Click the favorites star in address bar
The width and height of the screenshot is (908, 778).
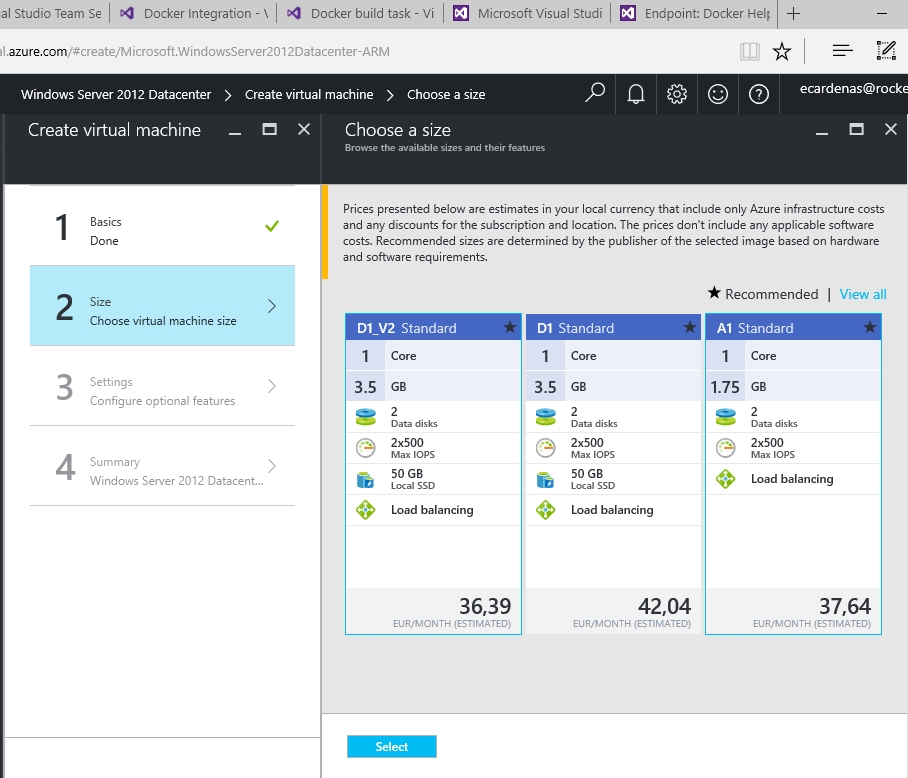coord(782,52)
